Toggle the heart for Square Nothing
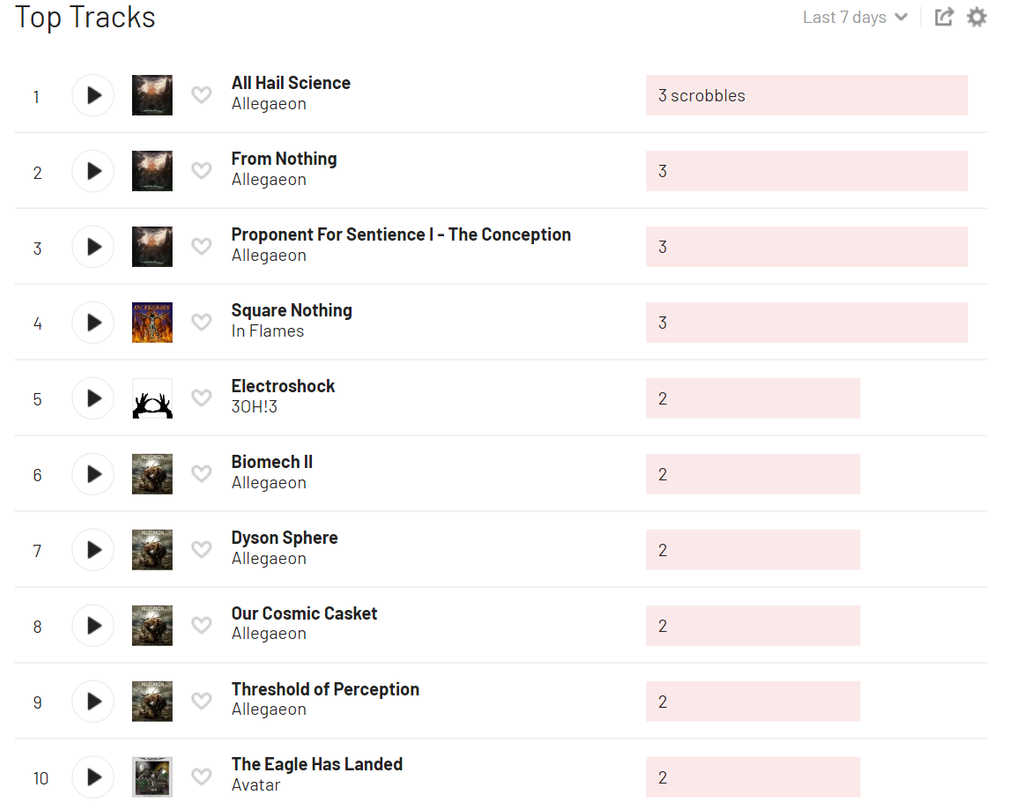The image size is (1024, 810). pyautogui.click(x=202, y=323)
